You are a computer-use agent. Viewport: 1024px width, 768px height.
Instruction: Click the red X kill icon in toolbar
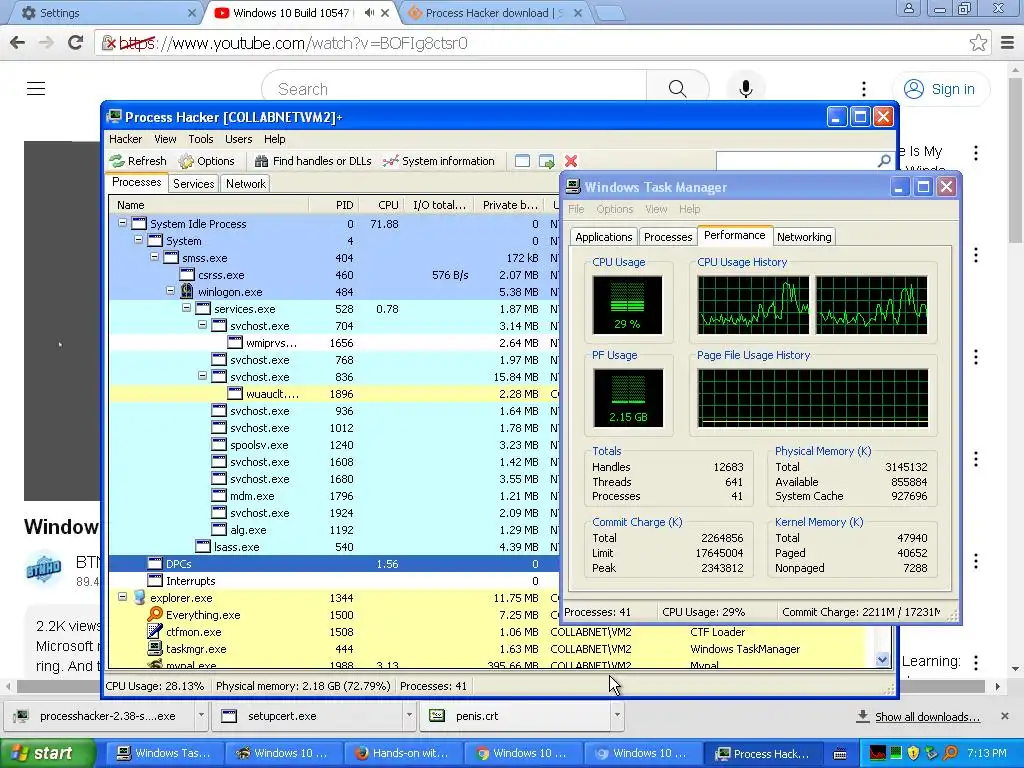click(x=571, y=161)
